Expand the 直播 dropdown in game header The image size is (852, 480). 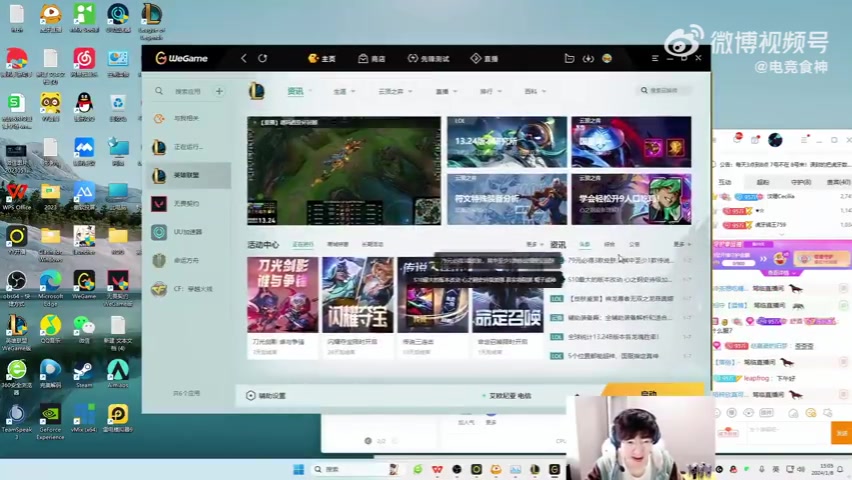(446, 91)
